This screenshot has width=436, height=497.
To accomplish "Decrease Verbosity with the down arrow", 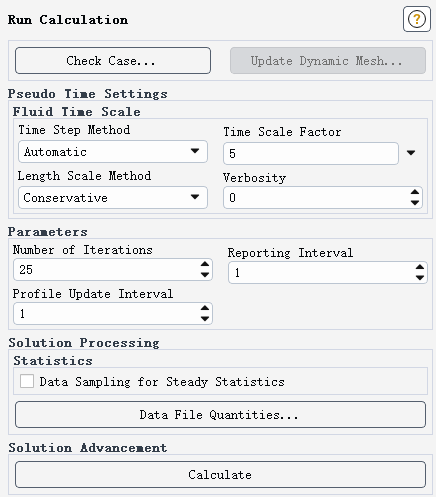I will click(x=415, y=203).
